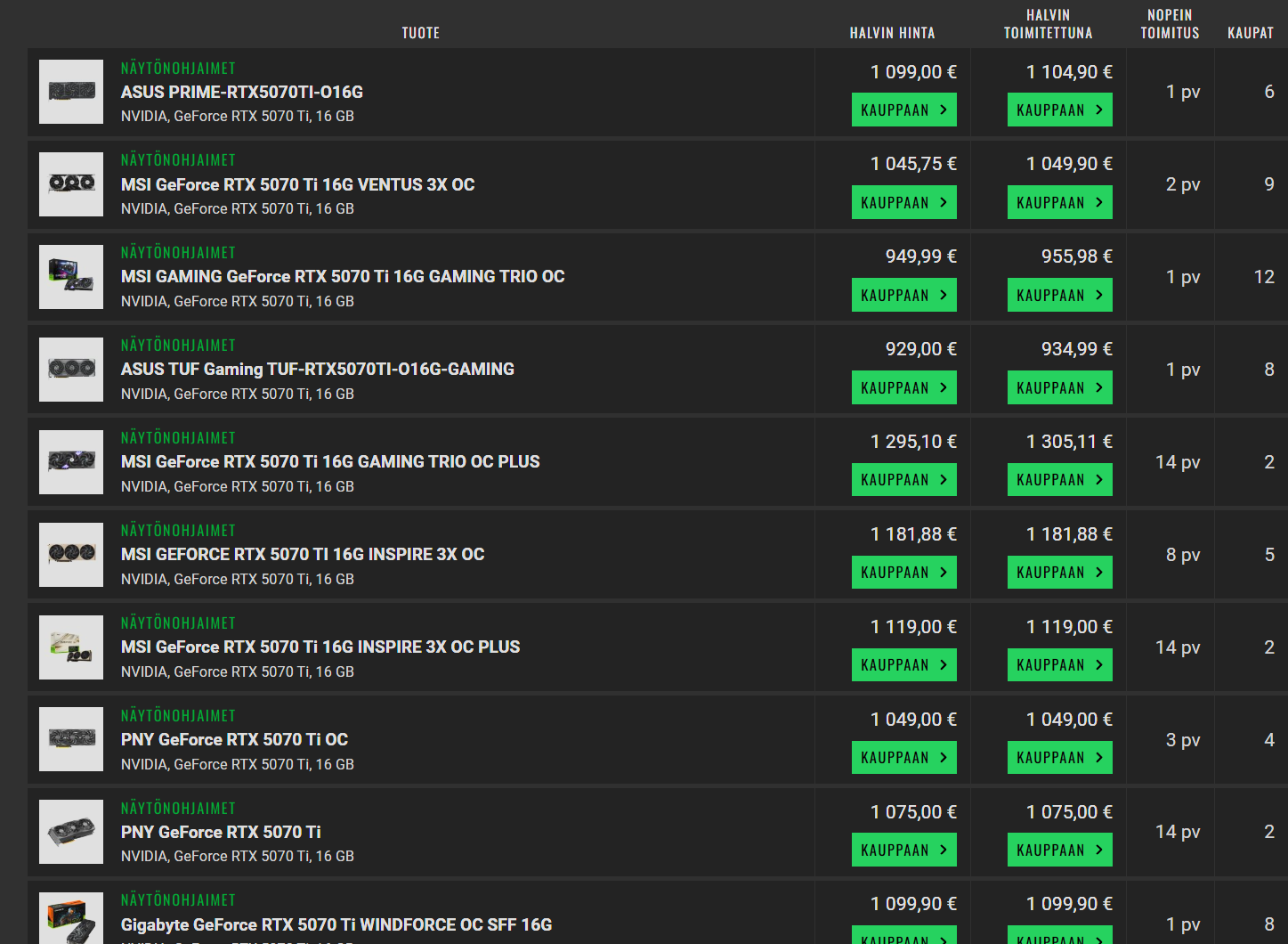Open MSI GeForce RTX 5070 Ti 16G VENTUS 3X OC link

(298, 184)
